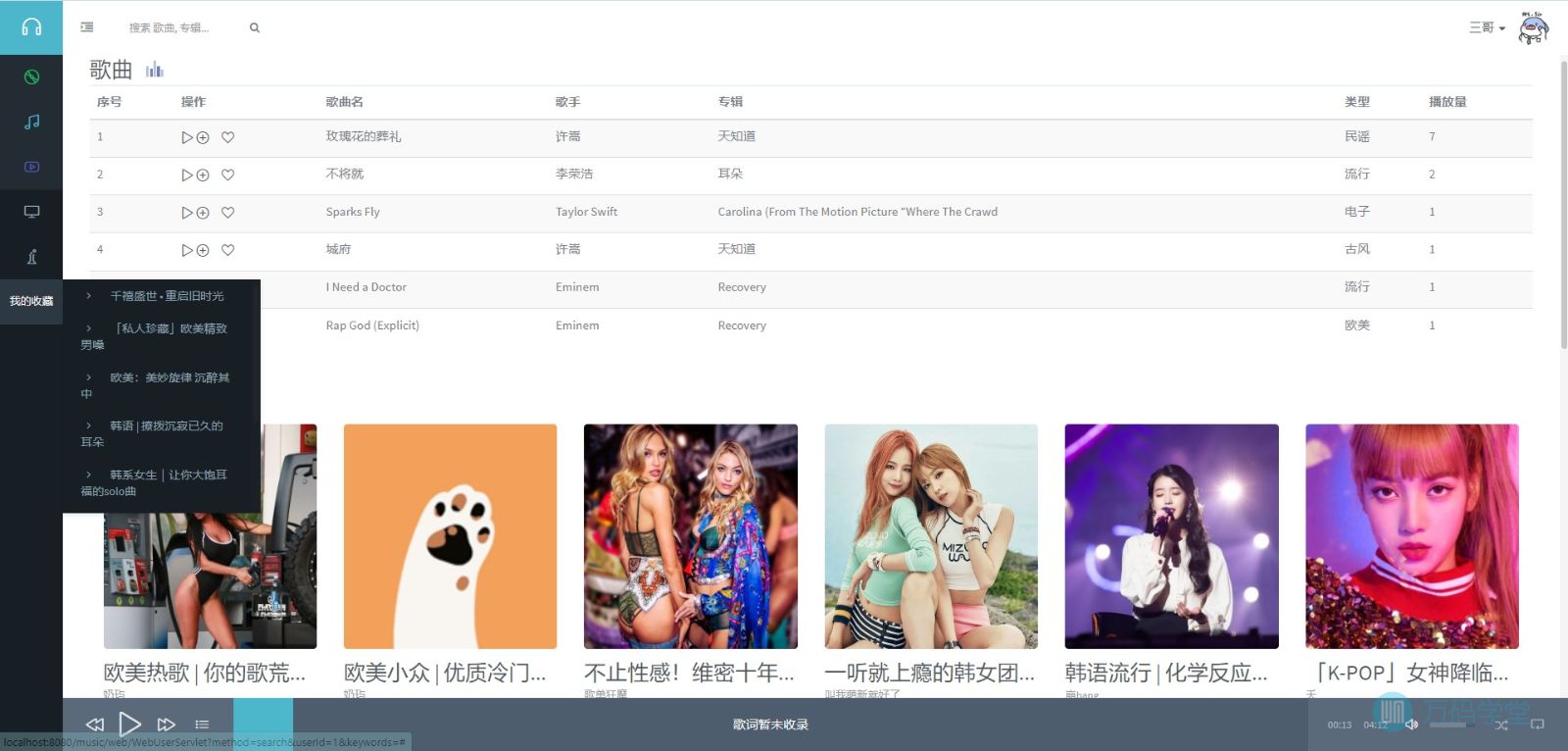Open playlist title 欧美小众 | 优质冷门...
The image size is (1568, 751).
pyautogui.click(x=445, y=673)
